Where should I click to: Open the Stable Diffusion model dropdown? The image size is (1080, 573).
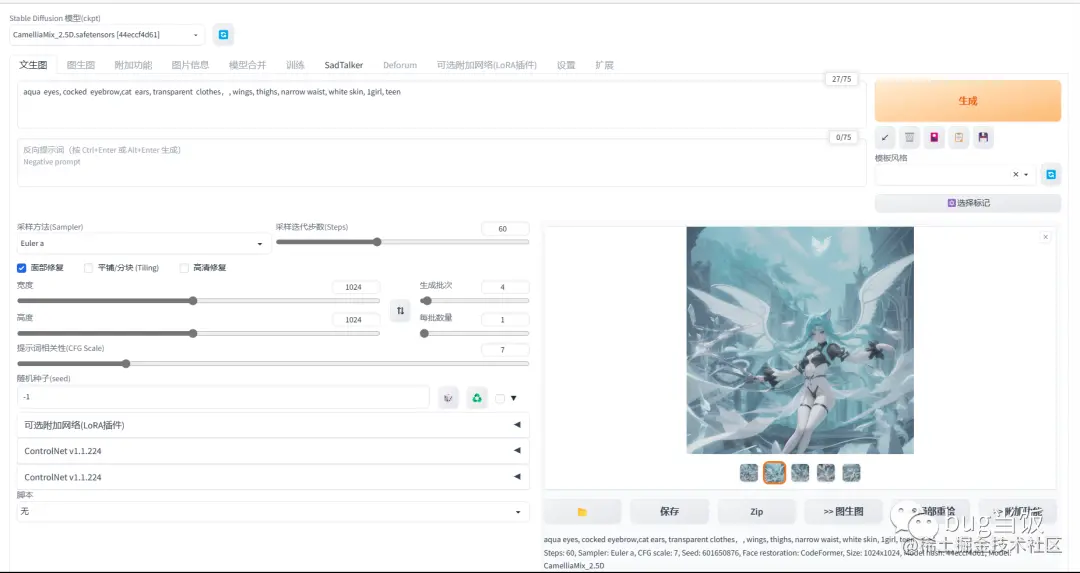coord(107,34)
